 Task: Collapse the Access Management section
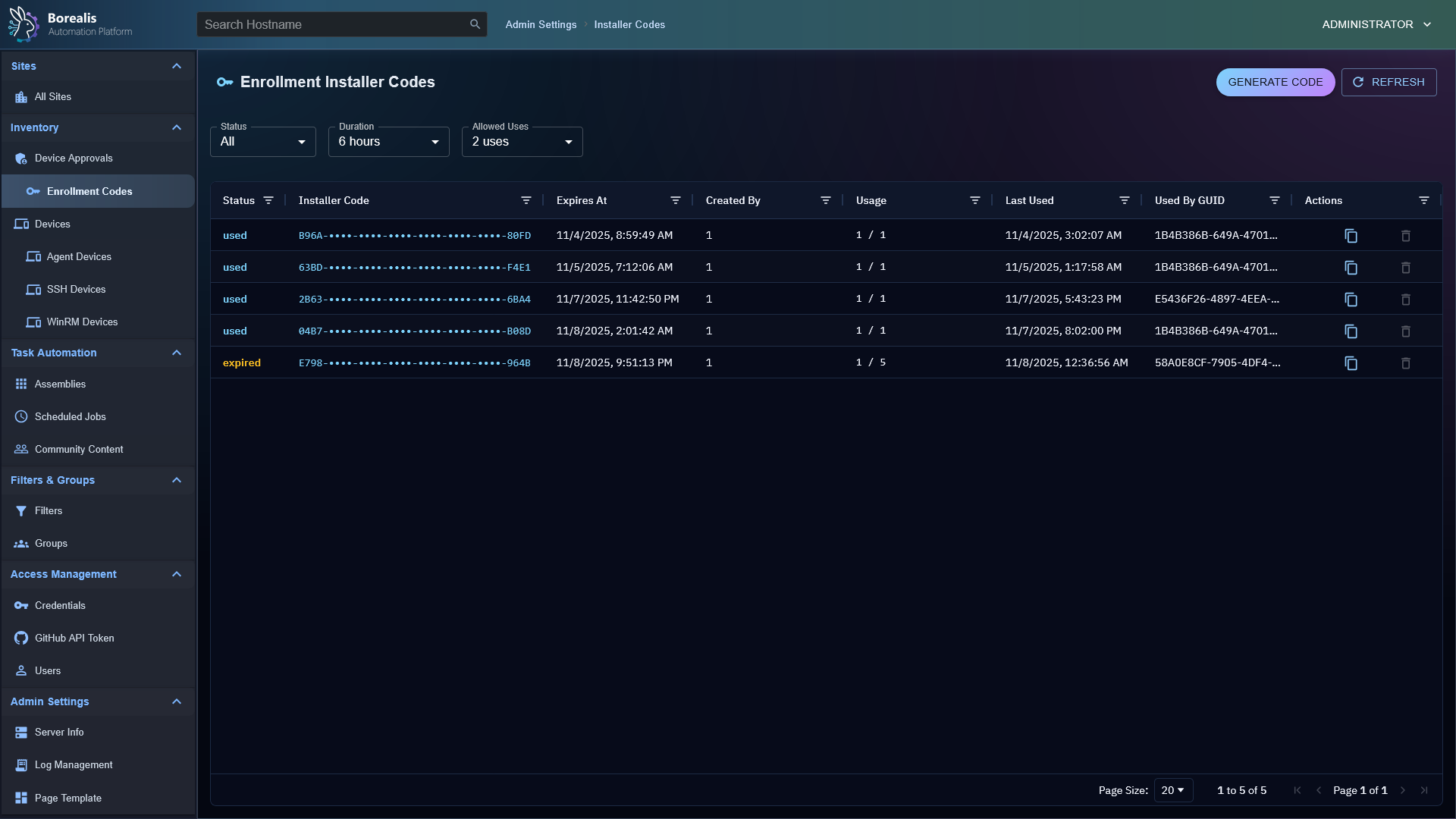(x=177, y=574)
